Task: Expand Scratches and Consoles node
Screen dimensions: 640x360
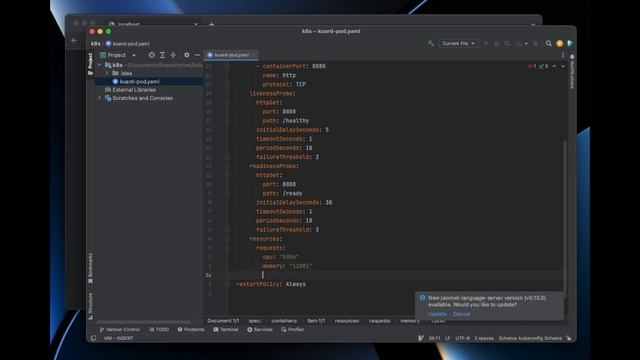Action: click(100, 98)
